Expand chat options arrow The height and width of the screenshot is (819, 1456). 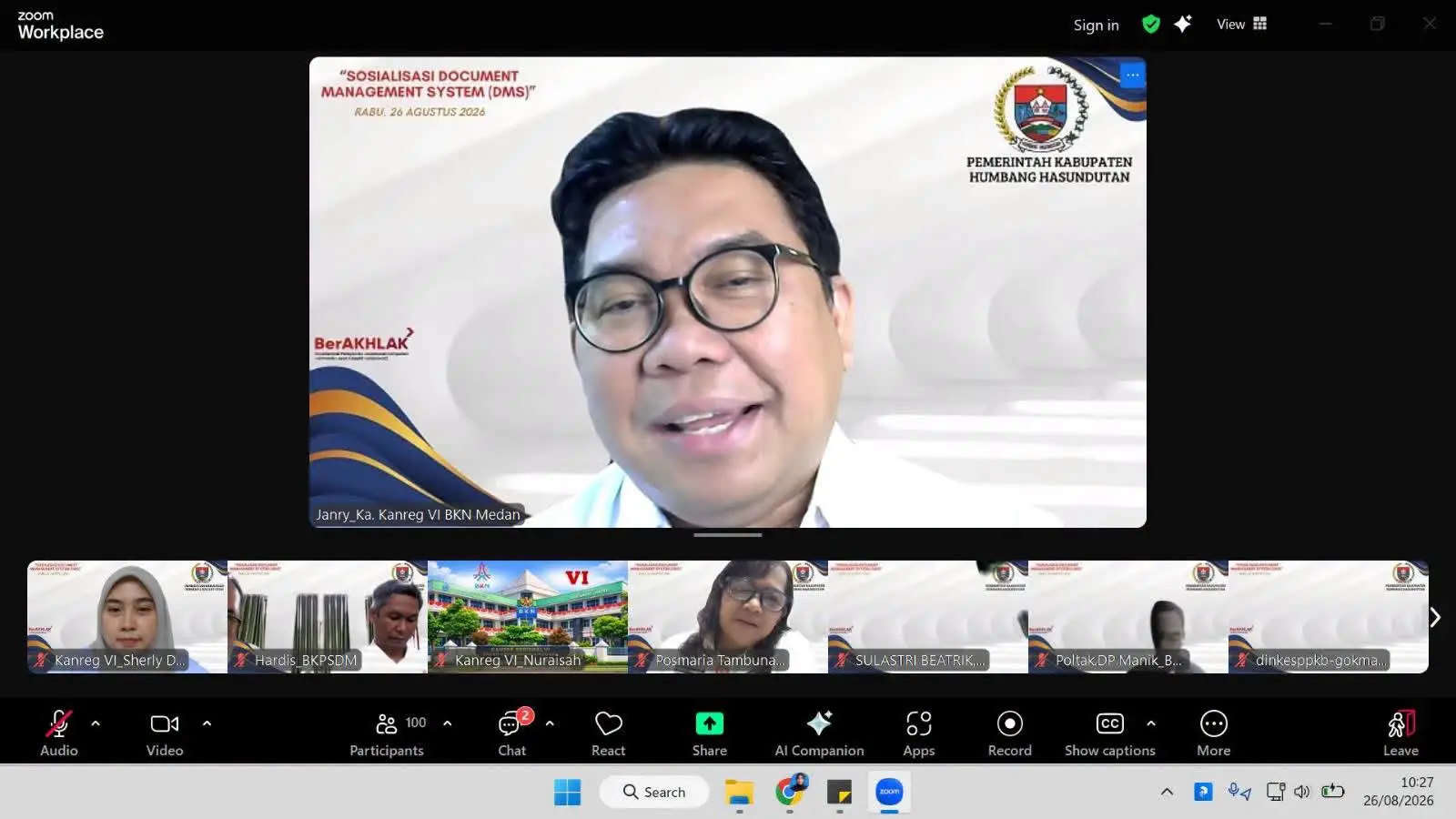tap(550, 723)
